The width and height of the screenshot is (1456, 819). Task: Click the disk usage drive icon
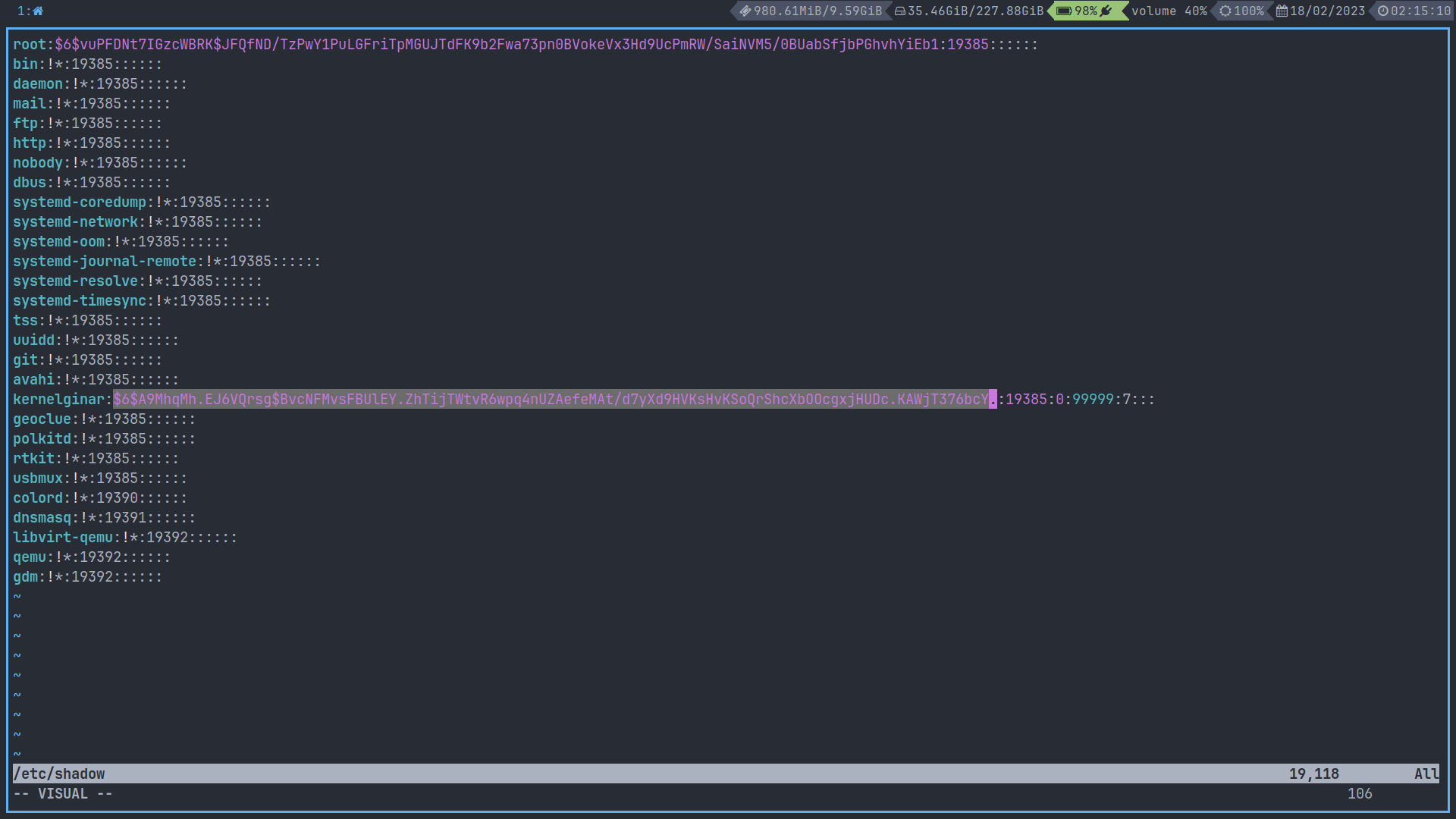pyautogui.click(x=900, y=11)
